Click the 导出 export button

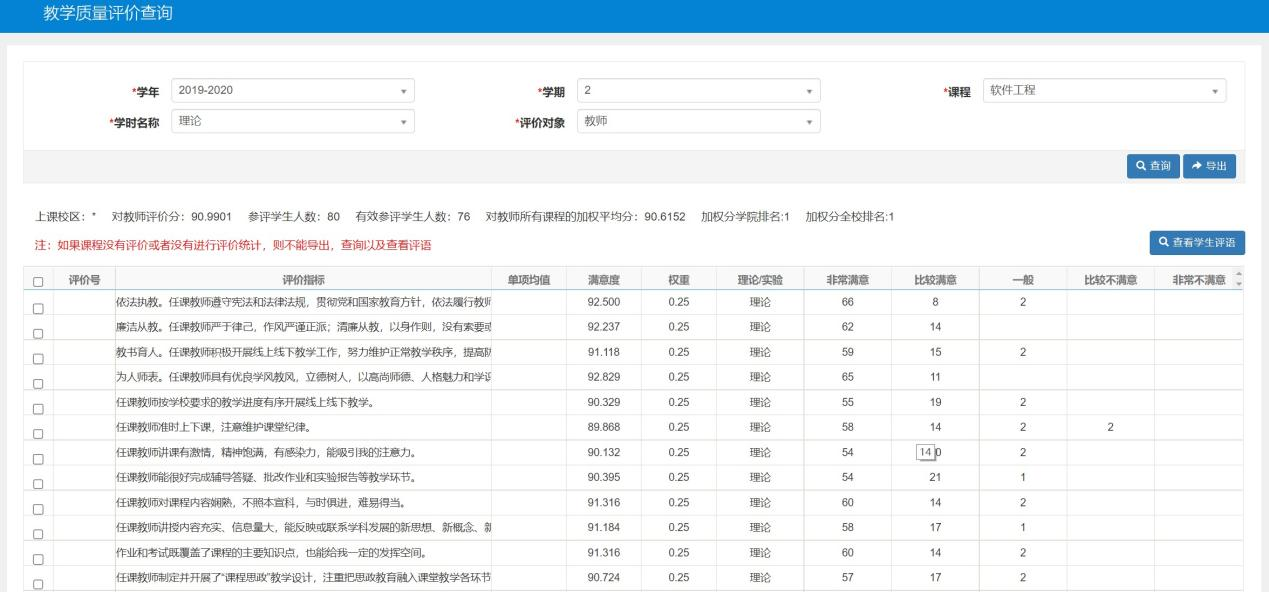click(x=1209, y=166)
